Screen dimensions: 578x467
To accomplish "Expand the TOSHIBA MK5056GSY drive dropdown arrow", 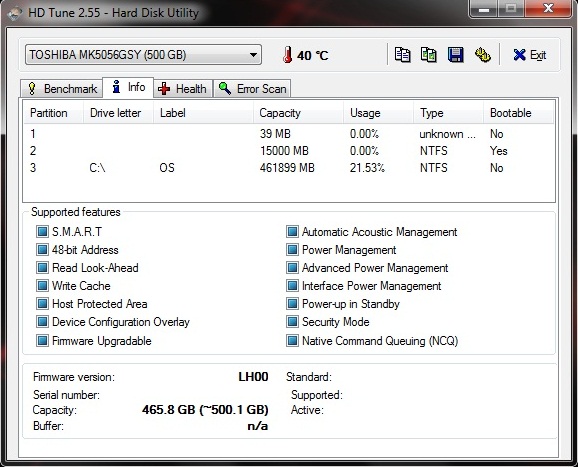I will pos(253,55).
